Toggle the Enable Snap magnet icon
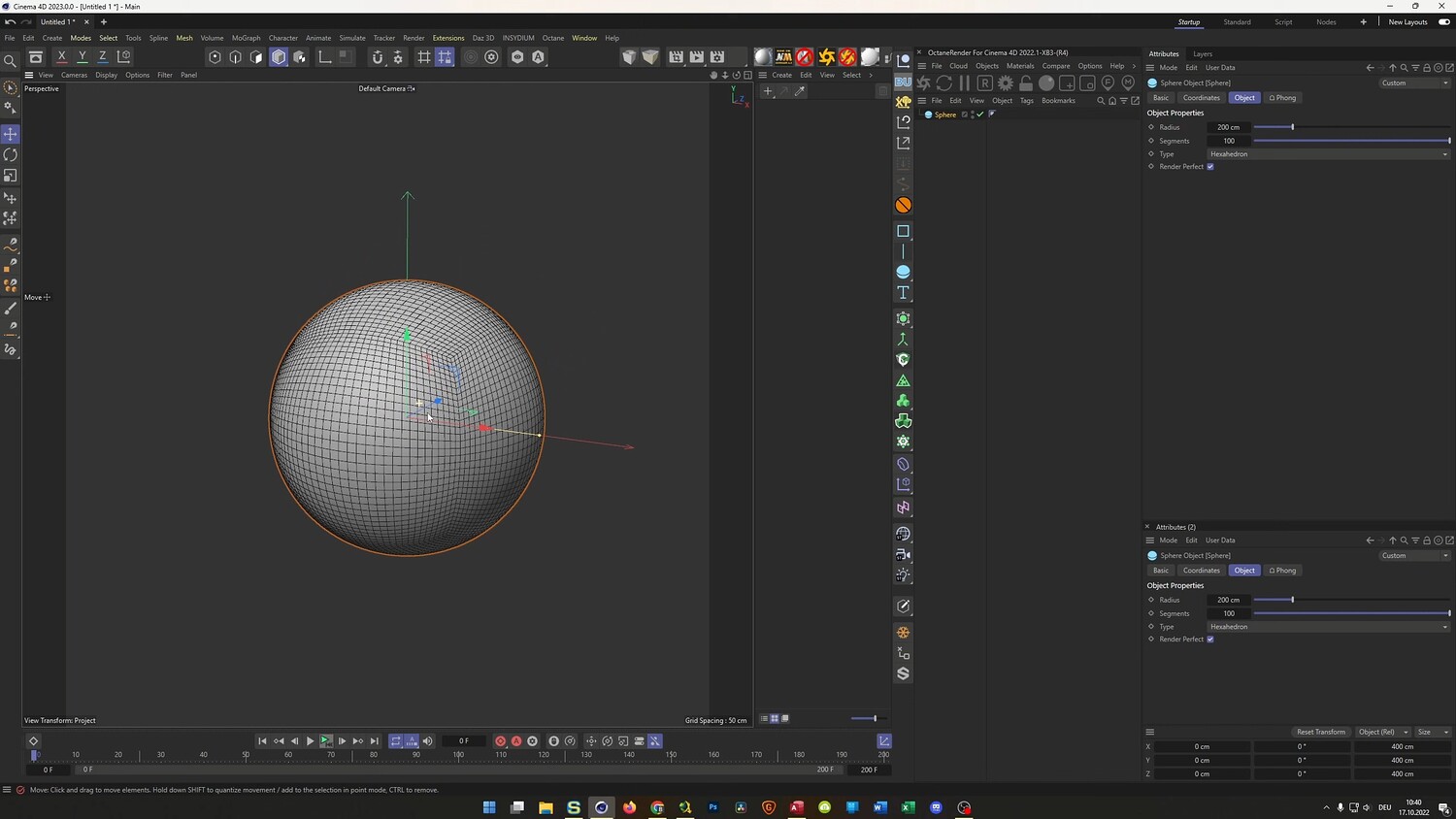Viewport: 1456px width, 819px height. [378, 57]
